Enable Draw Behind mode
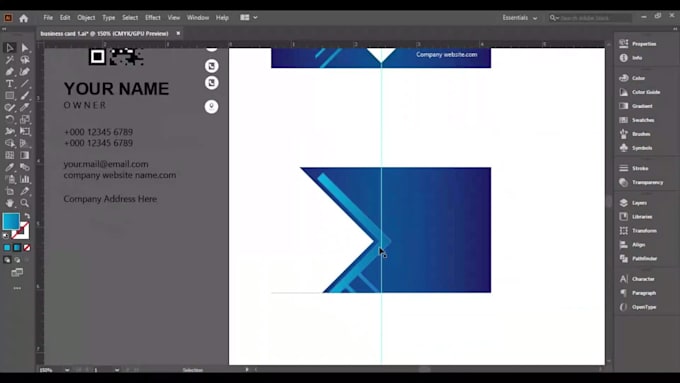The height and width of the screenshot is (383, 680). 17,260
